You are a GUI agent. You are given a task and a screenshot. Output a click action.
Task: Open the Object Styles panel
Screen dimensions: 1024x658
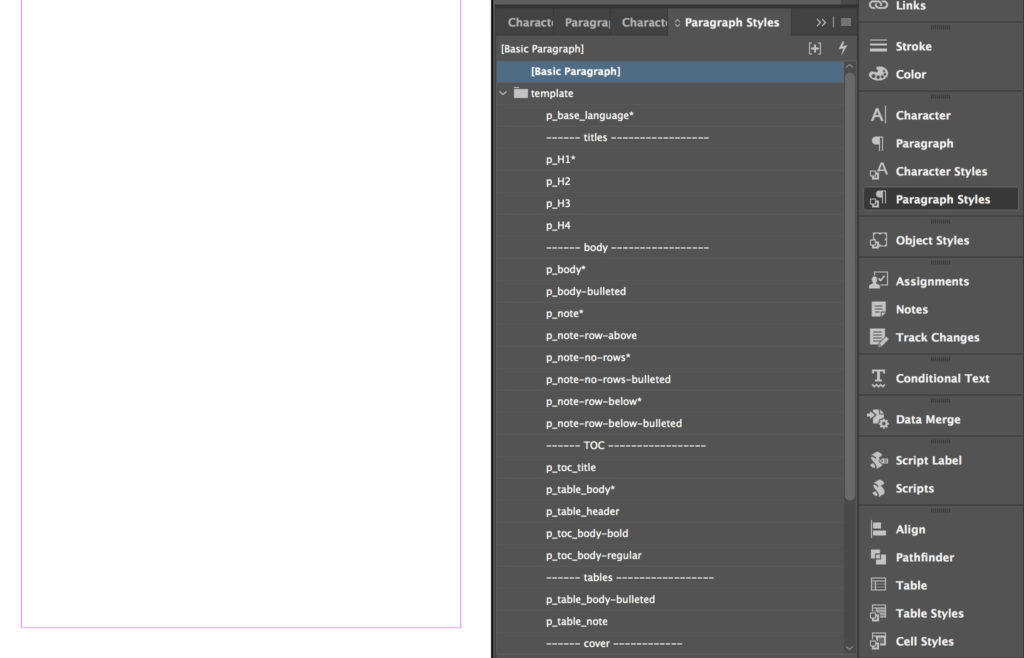pyautogui.click(x=923, y=240)
